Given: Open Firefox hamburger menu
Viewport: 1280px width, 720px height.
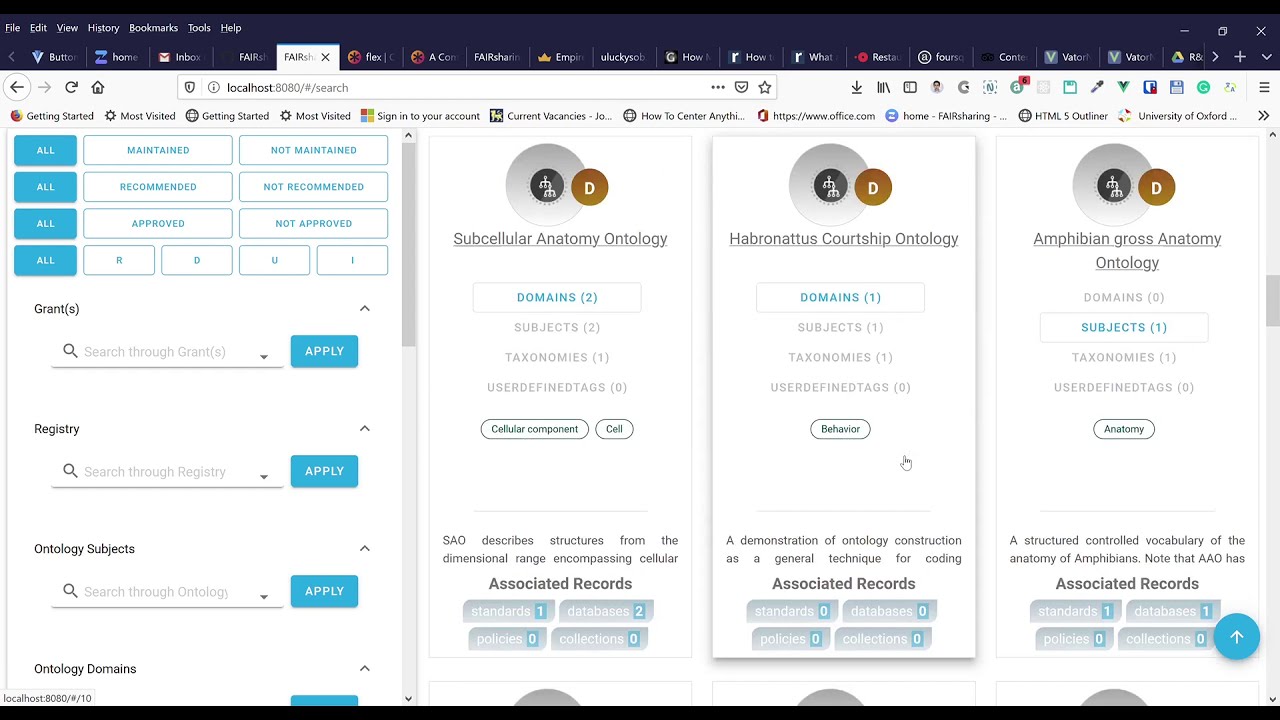Looking at the screenshot, I should [x=1264, y=87].
